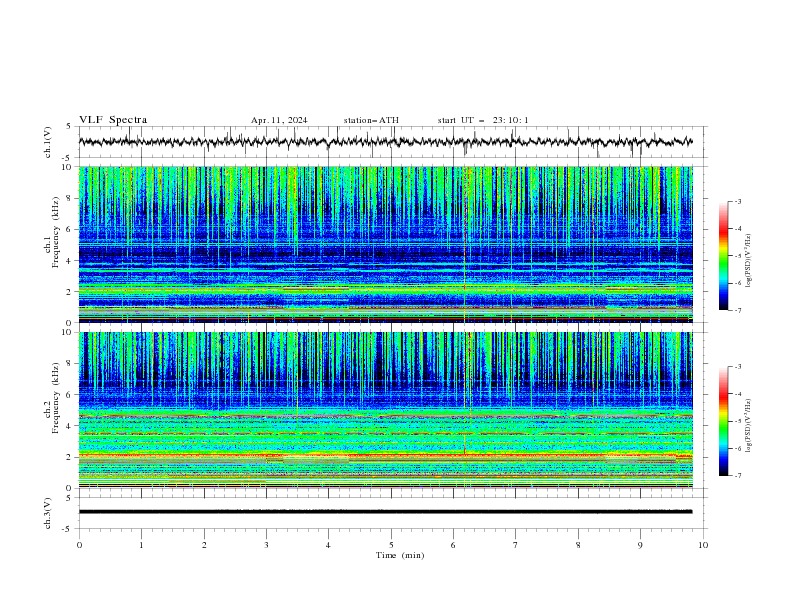This screenshot has height=612, width=792.
Task: Click the time axis tick label '9'
Action: click(640, 545)
